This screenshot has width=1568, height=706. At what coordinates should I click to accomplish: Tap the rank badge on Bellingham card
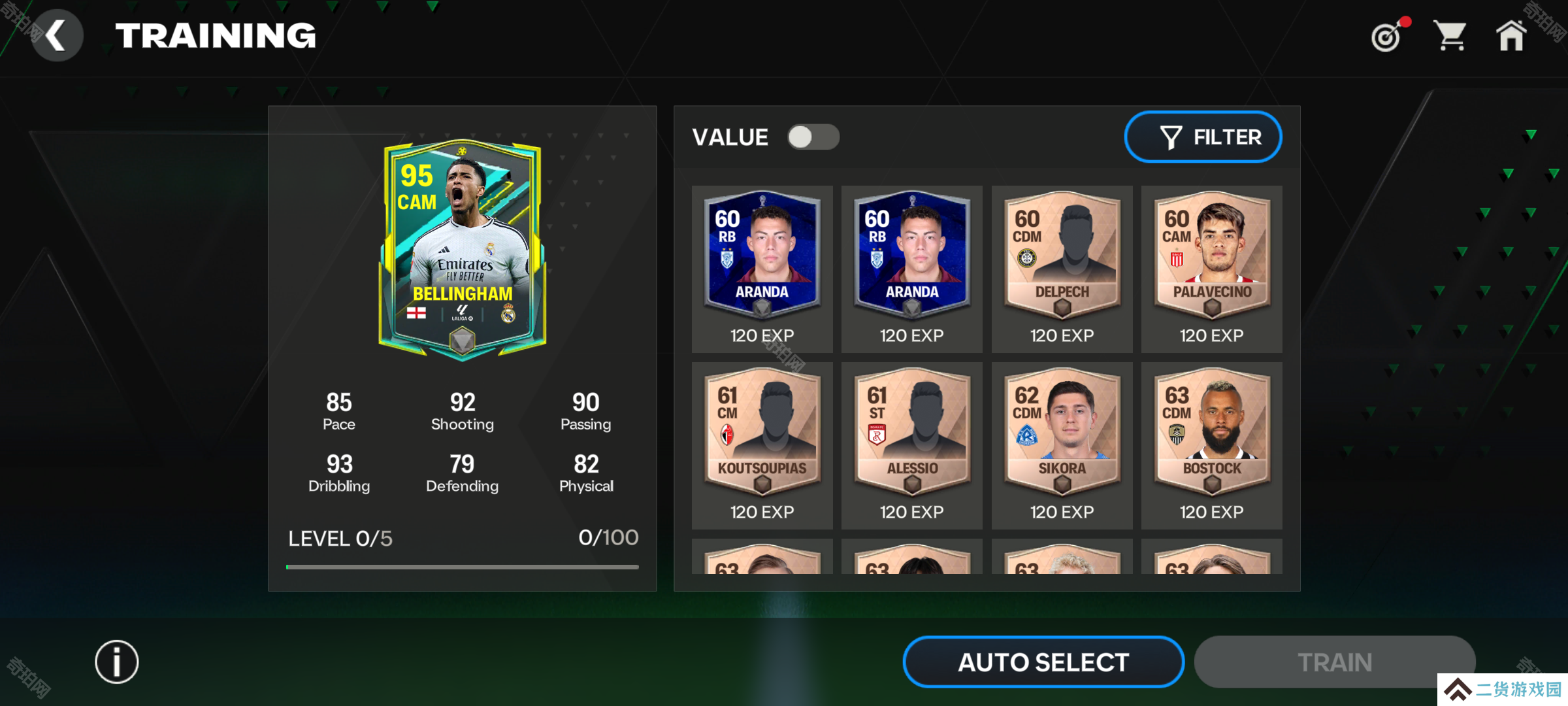coord(462,341)
